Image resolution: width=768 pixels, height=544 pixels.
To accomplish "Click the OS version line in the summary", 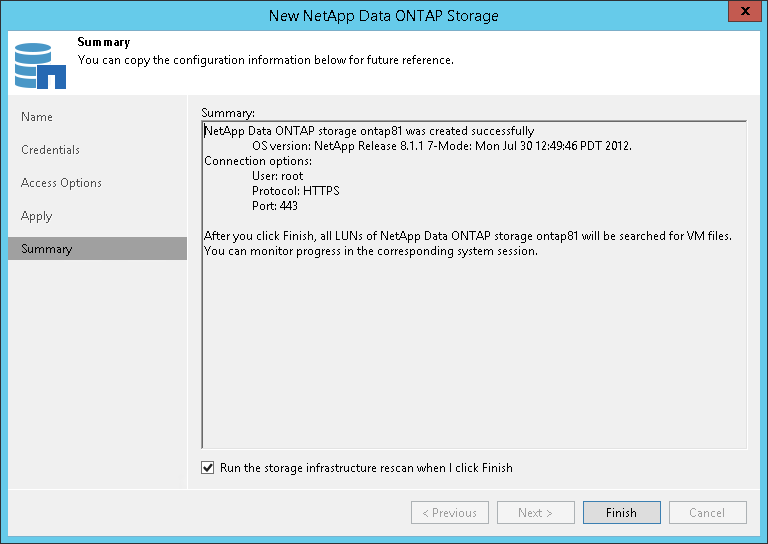I will (x=441, y=146).
